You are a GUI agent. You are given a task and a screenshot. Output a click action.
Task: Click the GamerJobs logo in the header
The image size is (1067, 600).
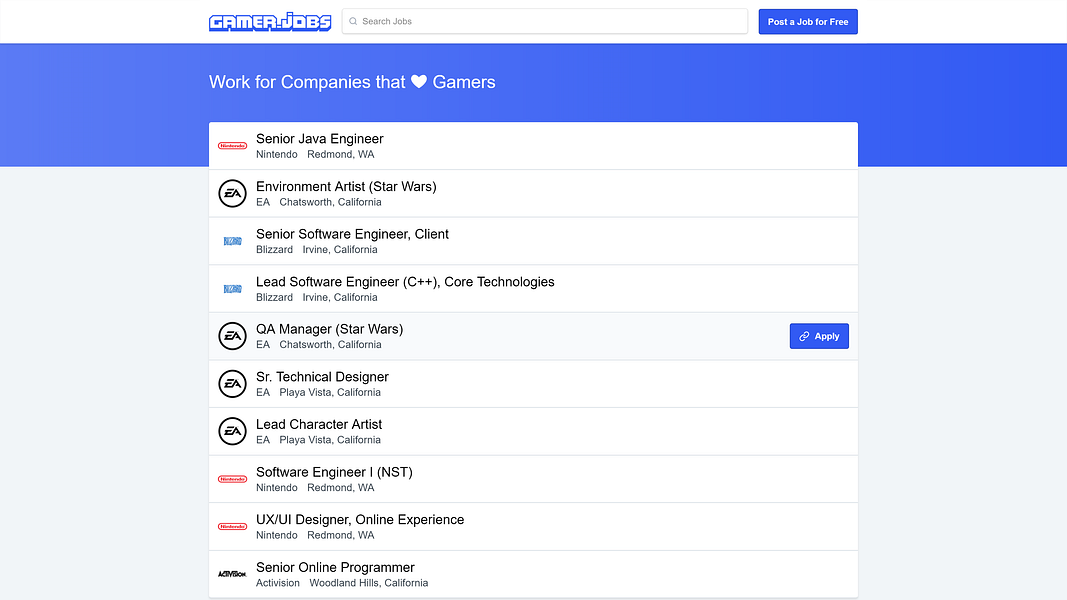(x=270, y=21)
